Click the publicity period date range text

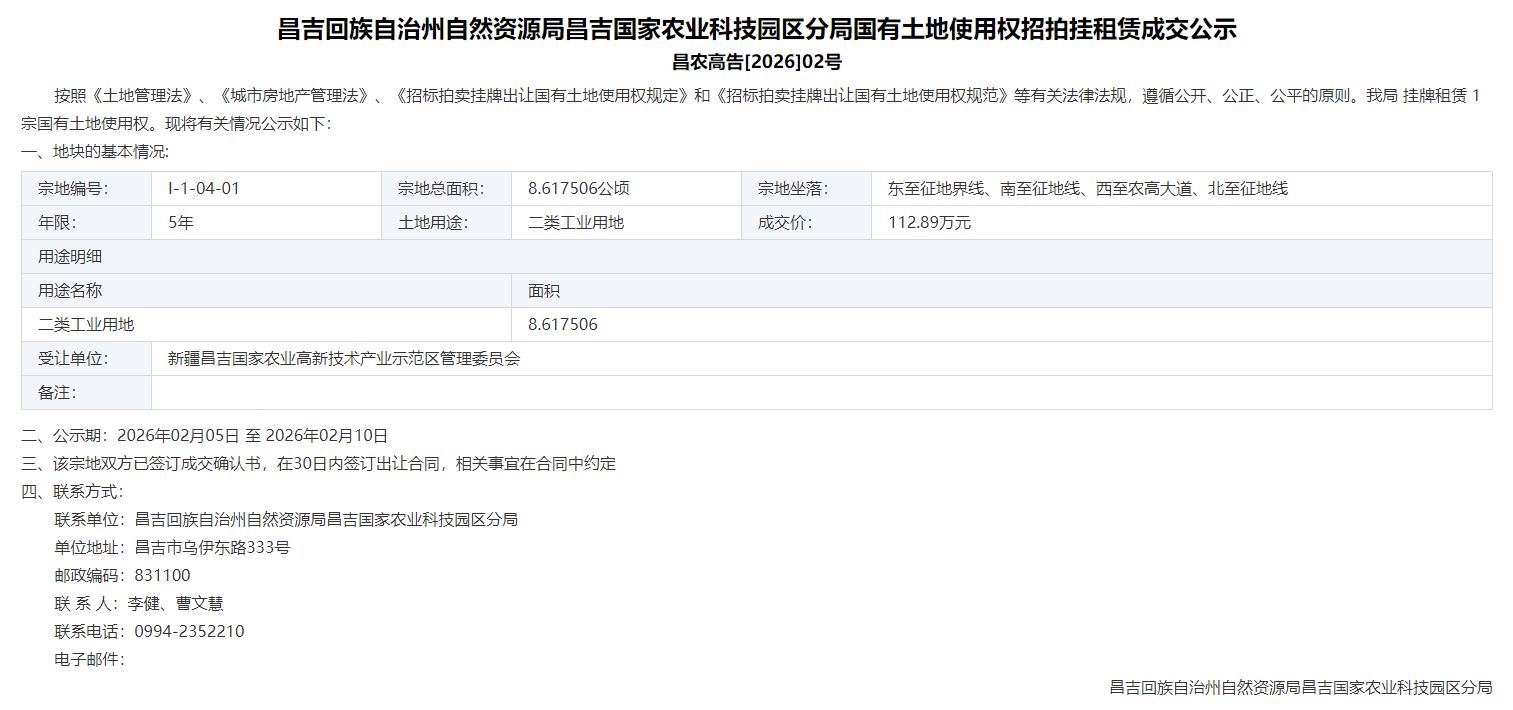(252, 435)
